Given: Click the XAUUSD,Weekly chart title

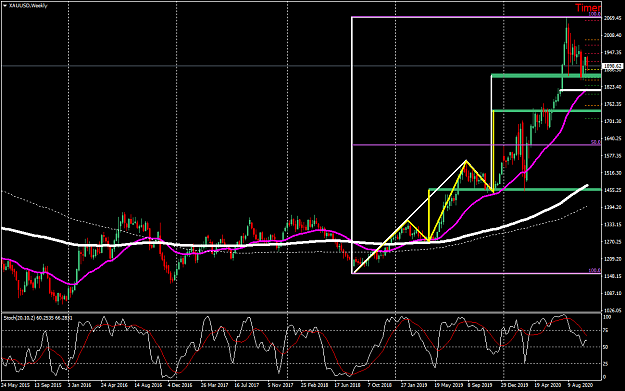Looking at the screenshot, I should pyautogui.click(x=28, y=6).
